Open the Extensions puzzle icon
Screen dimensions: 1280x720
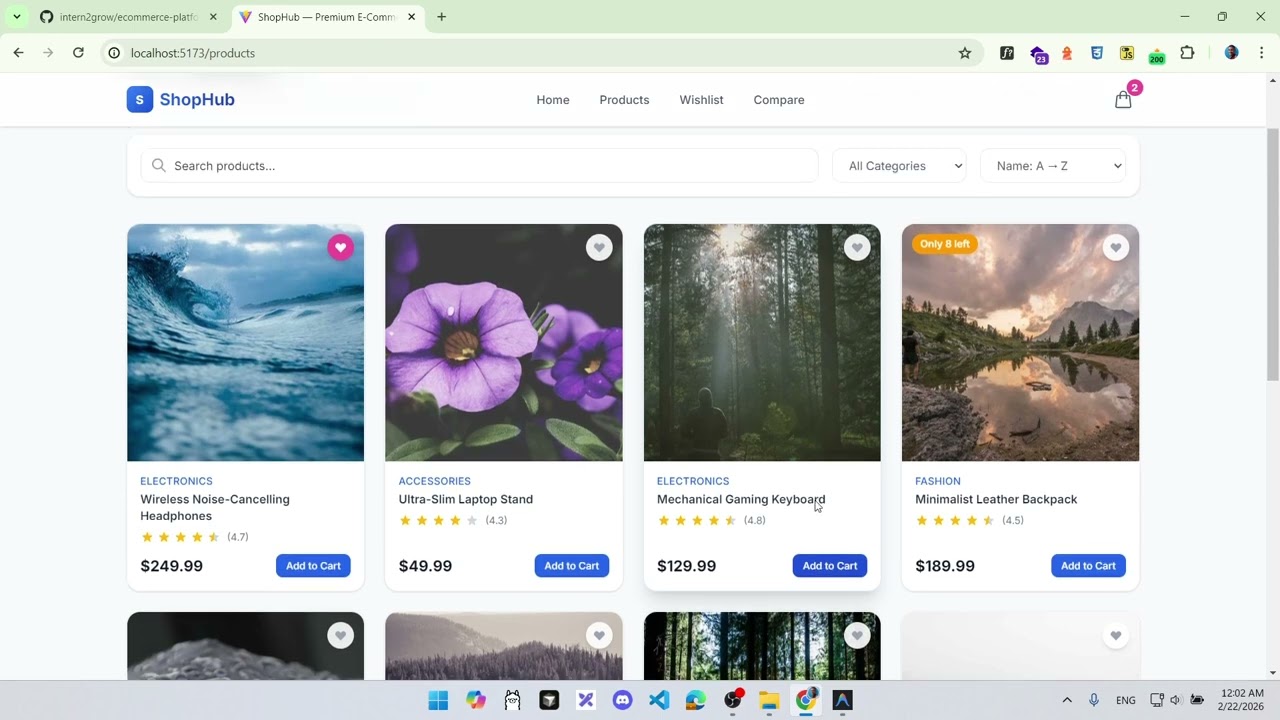(x=1187, y=53)
